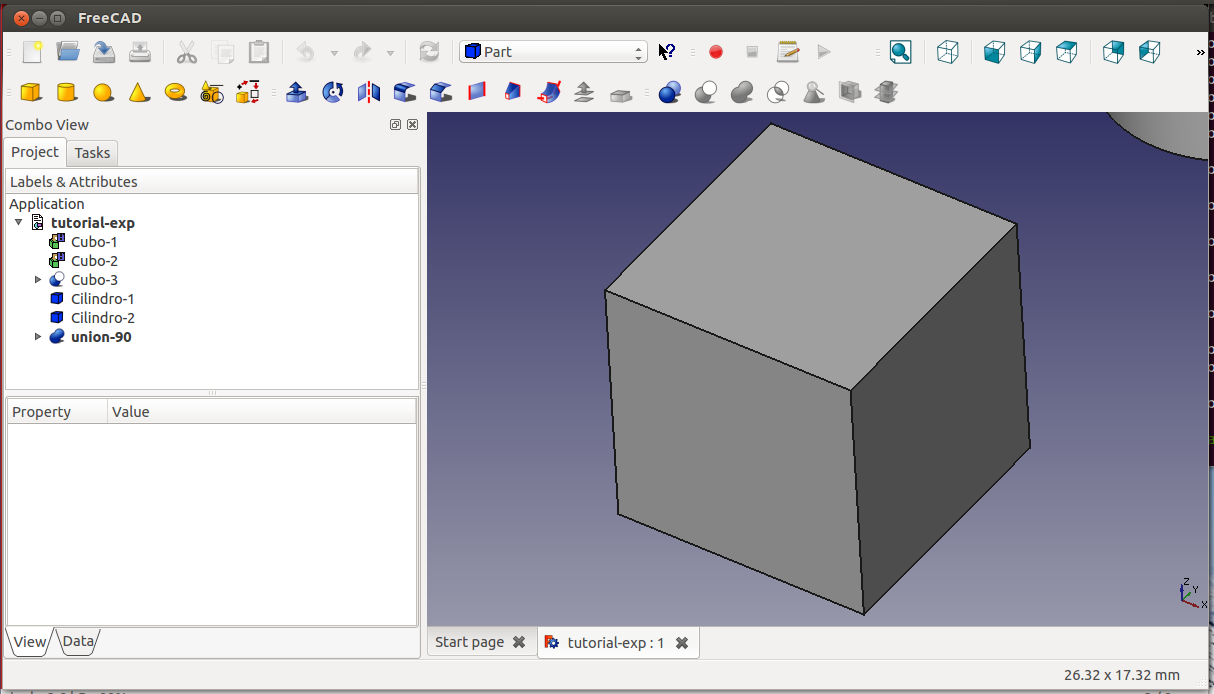Click the Cylinder primitive tool
The width and height of the screenshot is (1214, 694).
(67, 93)
